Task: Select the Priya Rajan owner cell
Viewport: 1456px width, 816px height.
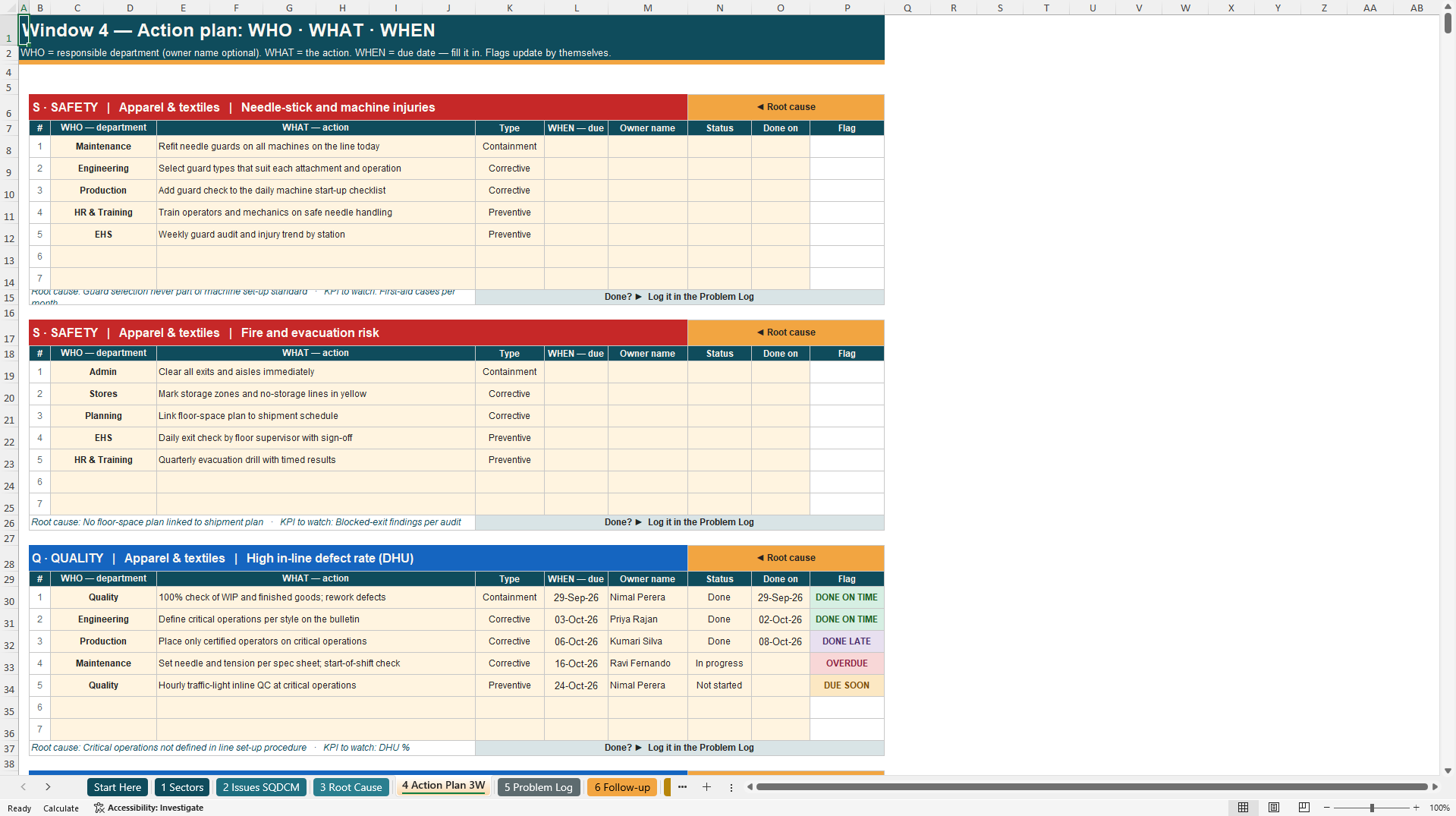Action: tap(647, 619)
